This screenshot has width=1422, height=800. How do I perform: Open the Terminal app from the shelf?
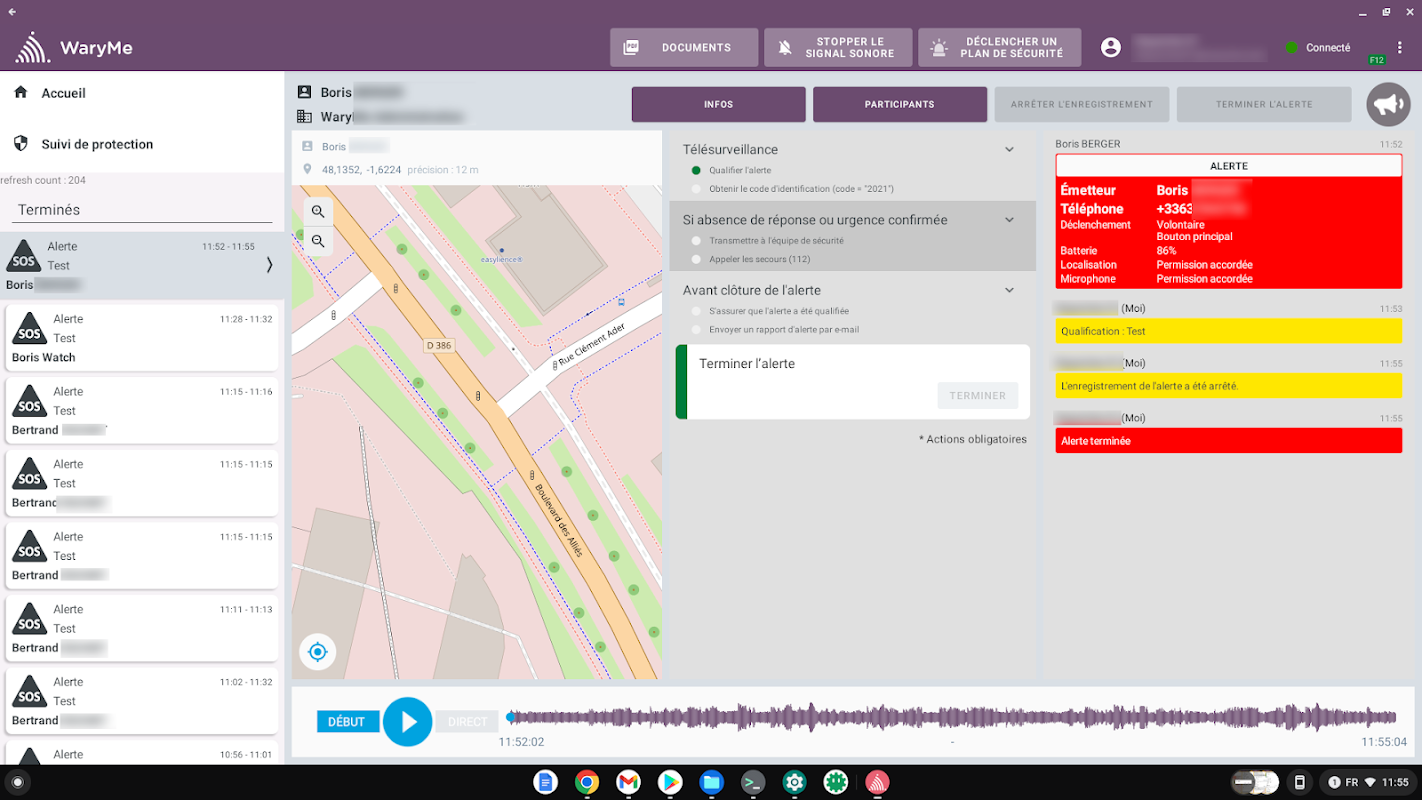(753, 782)
